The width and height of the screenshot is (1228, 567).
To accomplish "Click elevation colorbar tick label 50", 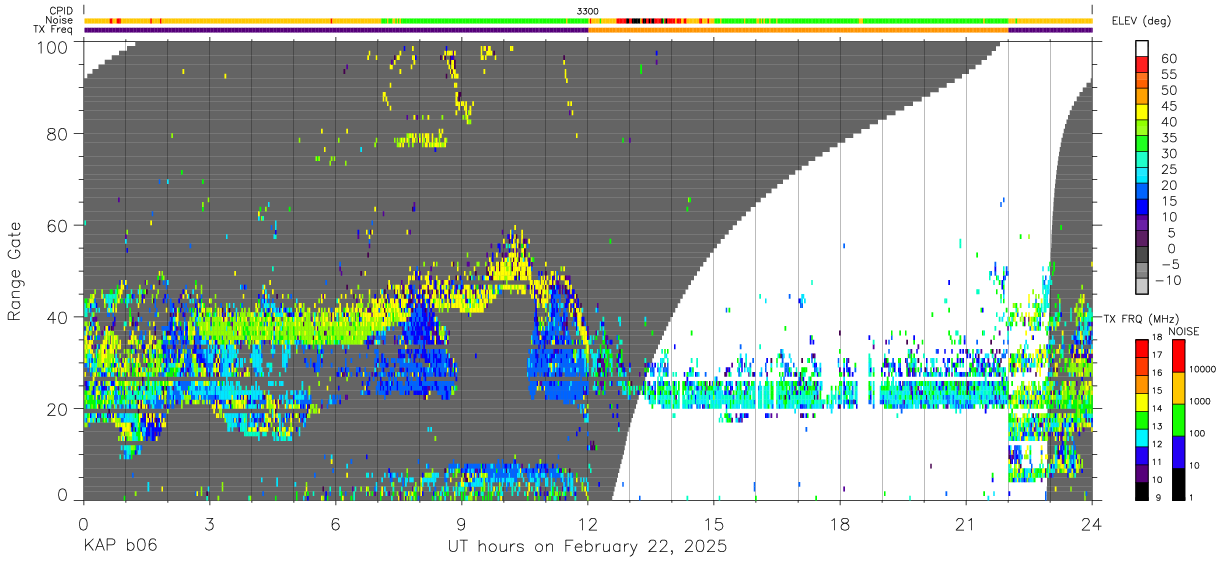I will 1168,90.
